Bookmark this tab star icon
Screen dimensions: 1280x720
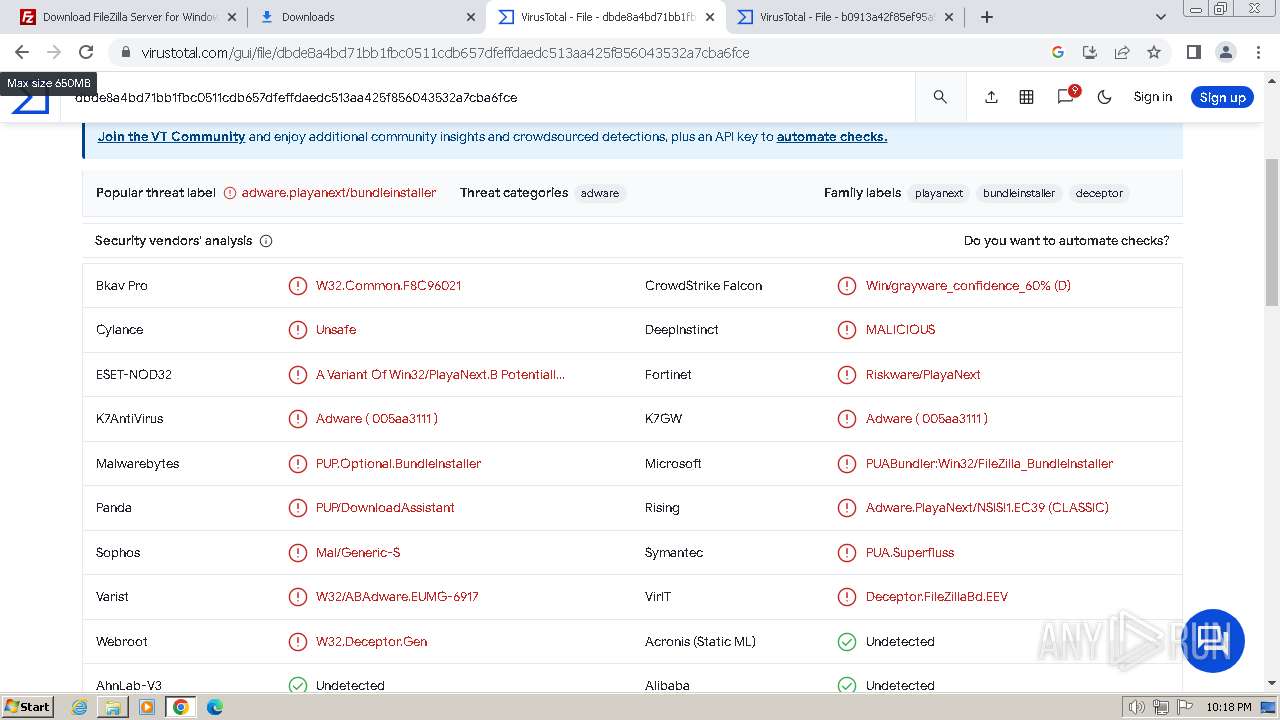[1154, 52]
